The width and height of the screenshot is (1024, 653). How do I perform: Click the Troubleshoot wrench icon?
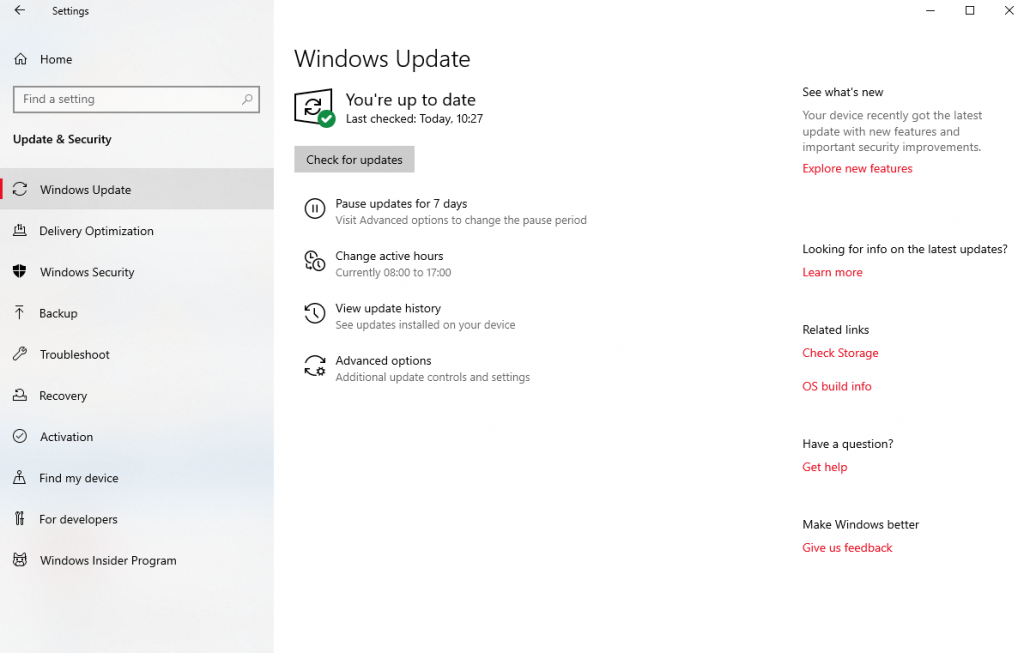[20, 354]
